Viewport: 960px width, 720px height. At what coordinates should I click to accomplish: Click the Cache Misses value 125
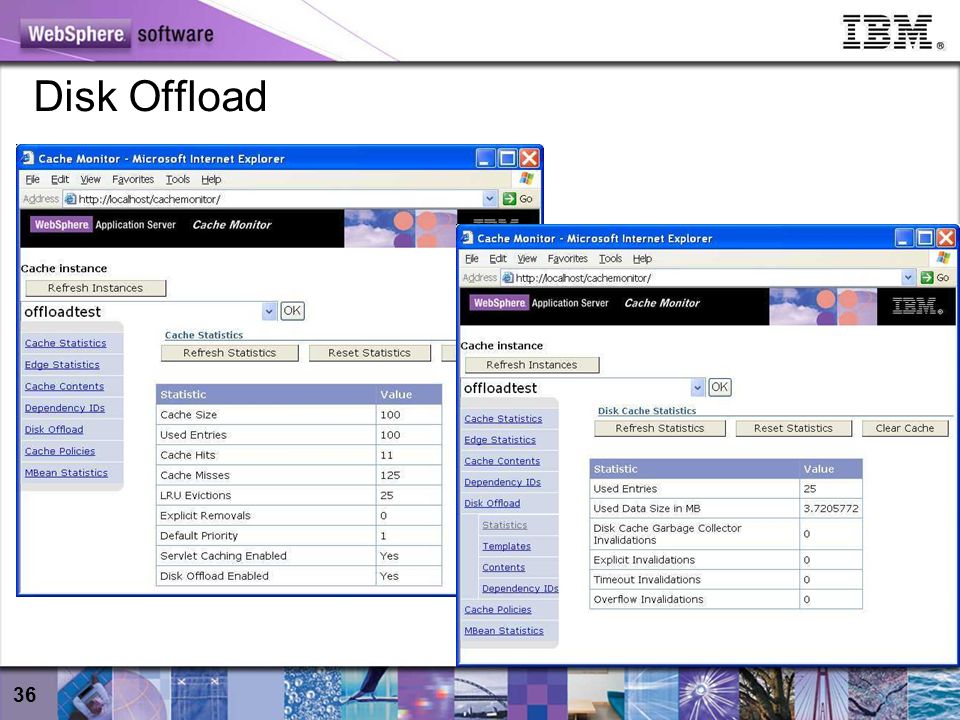click(390, 475)
